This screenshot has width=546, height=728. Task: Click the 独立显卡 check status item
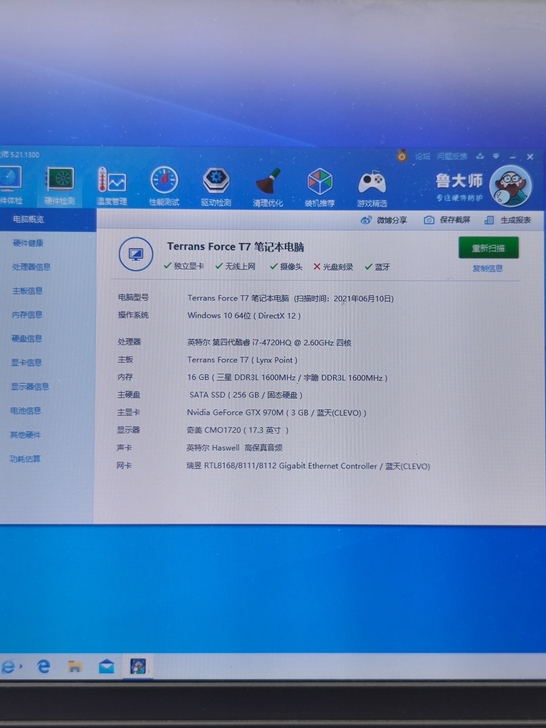click(x=184, y=266)
